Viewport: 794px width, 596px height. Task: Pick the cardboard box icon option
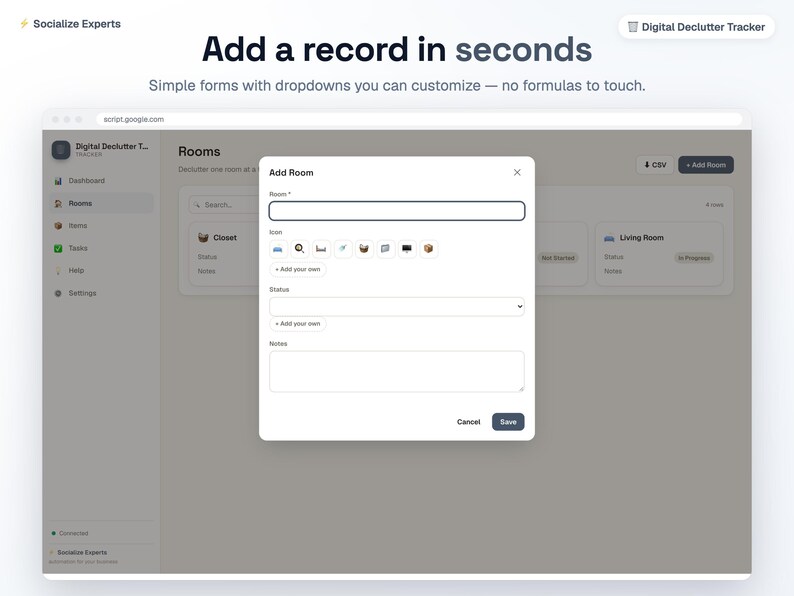pos(428,249)
